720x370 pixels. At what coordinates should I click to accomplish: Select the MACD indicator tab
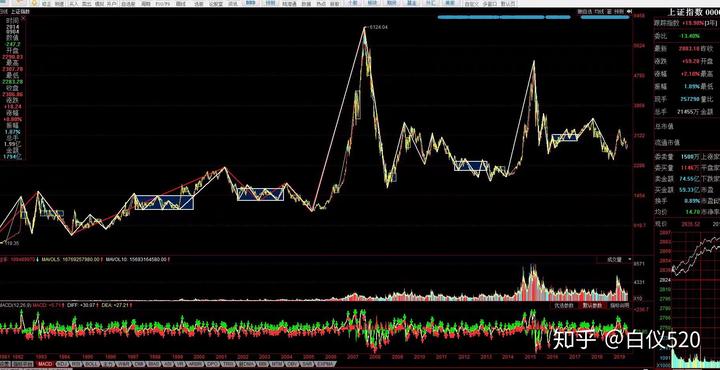click(45, 364)
